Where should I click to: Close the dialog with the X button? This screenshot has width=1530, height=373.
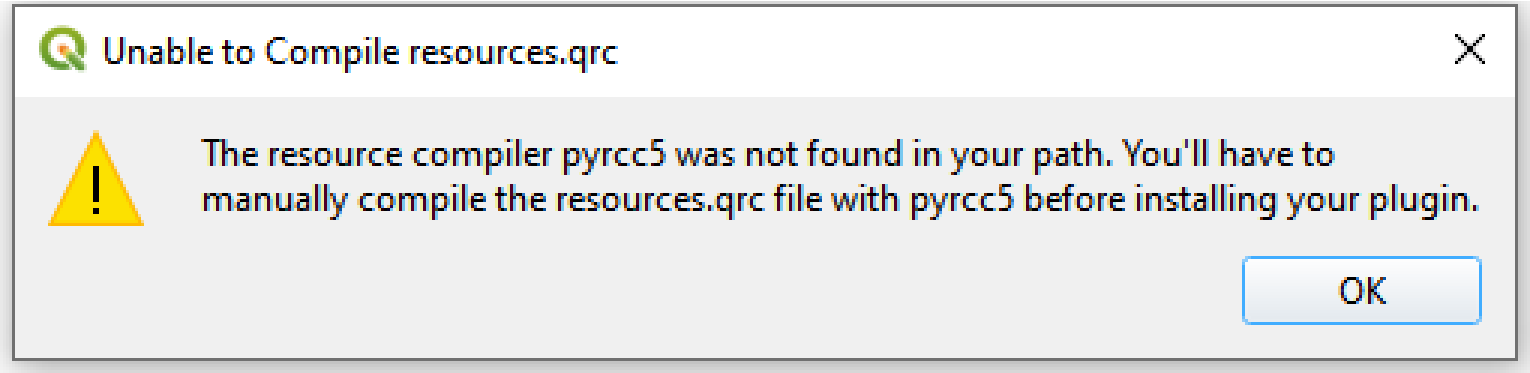tap(1469, 51)
